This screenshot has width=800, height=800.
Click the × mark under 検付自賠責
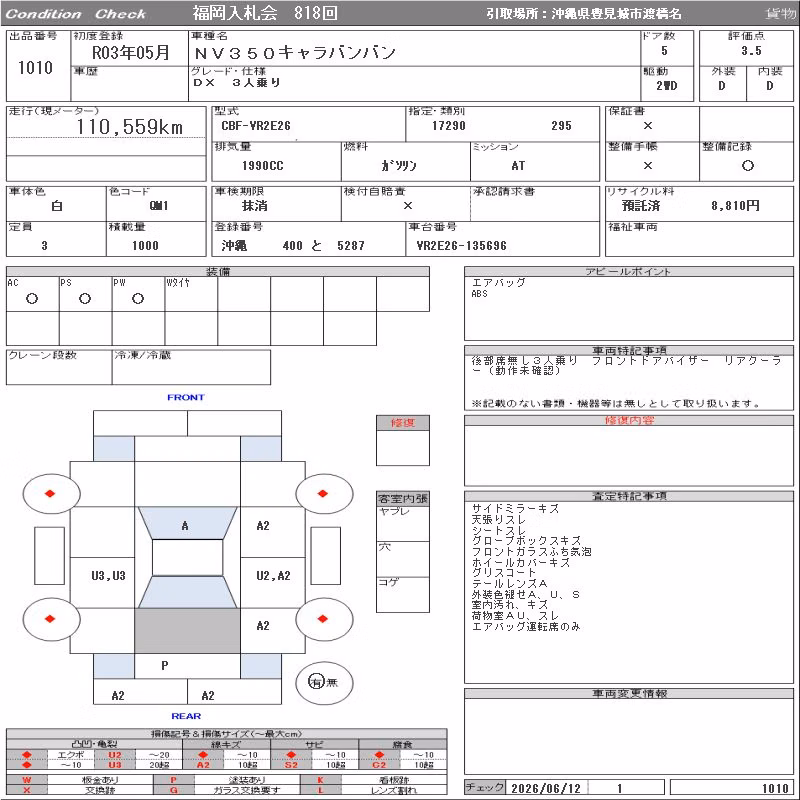[408, 206]
